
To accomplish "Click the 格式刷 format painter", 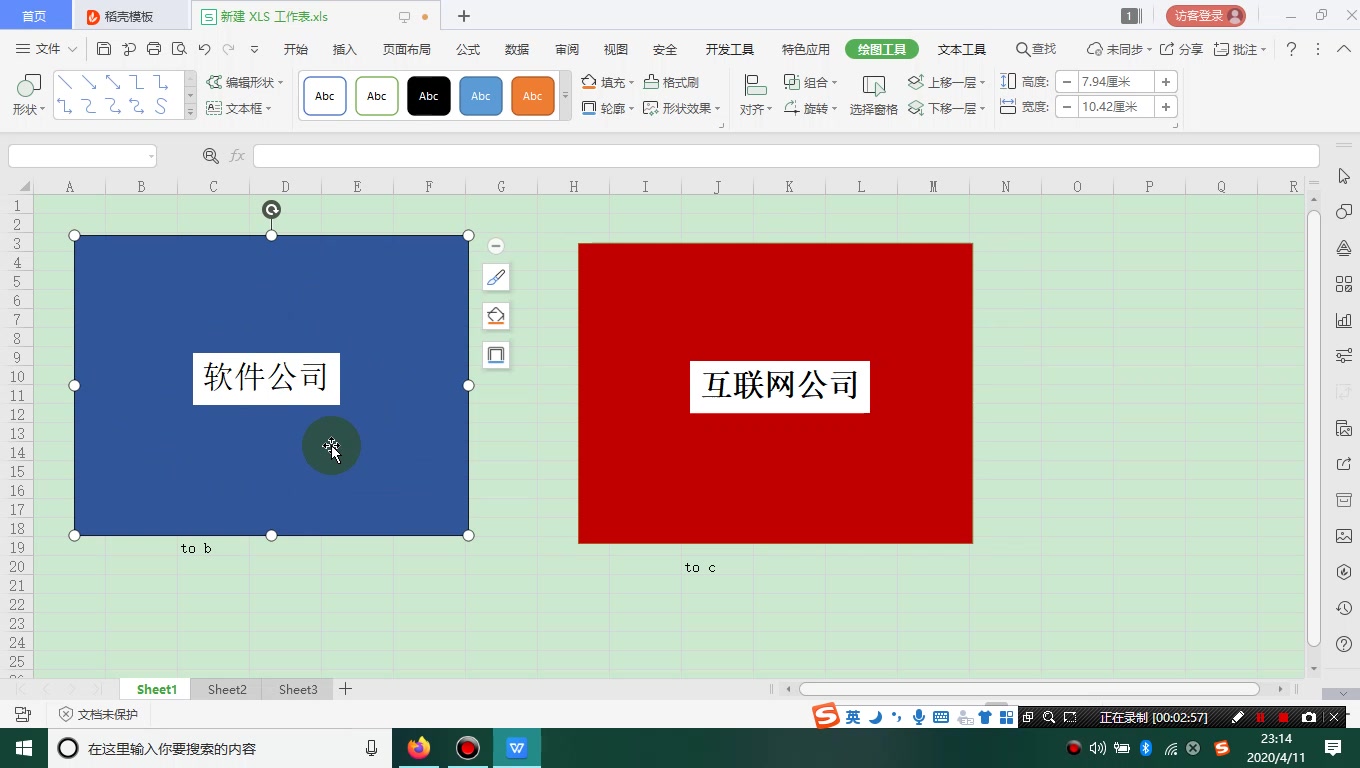I will 671,82.
